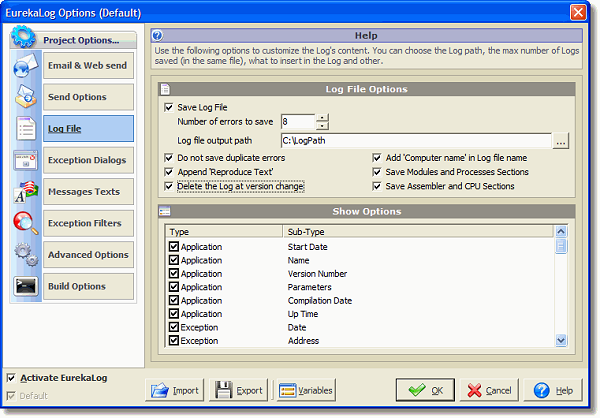Toggle Save Modules and Processes Sections
The height and width of the screenshot is (418, 600).
[x=377, y=172]
